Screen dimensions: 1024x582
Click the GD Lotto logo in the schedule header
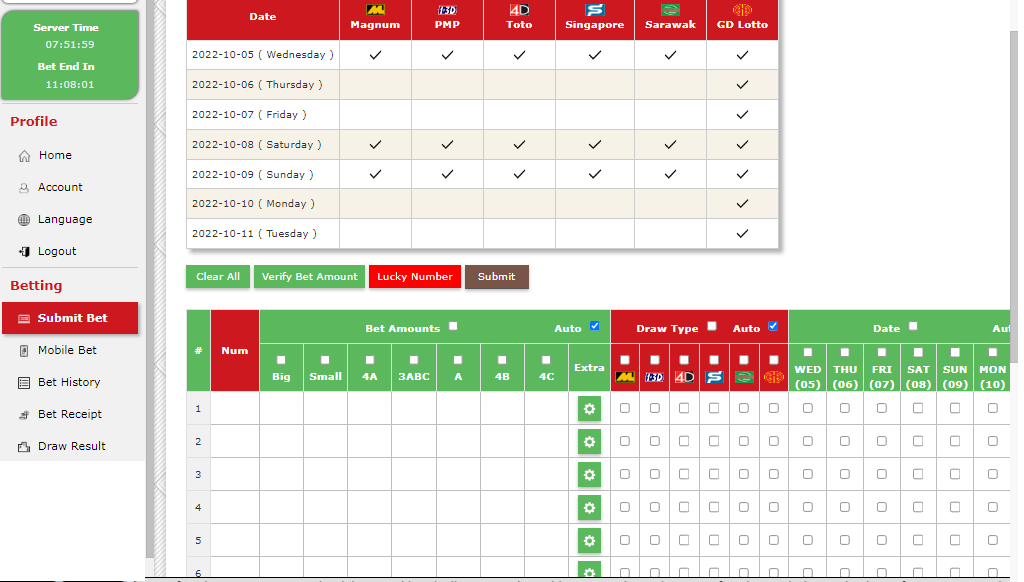coord(742,10)
